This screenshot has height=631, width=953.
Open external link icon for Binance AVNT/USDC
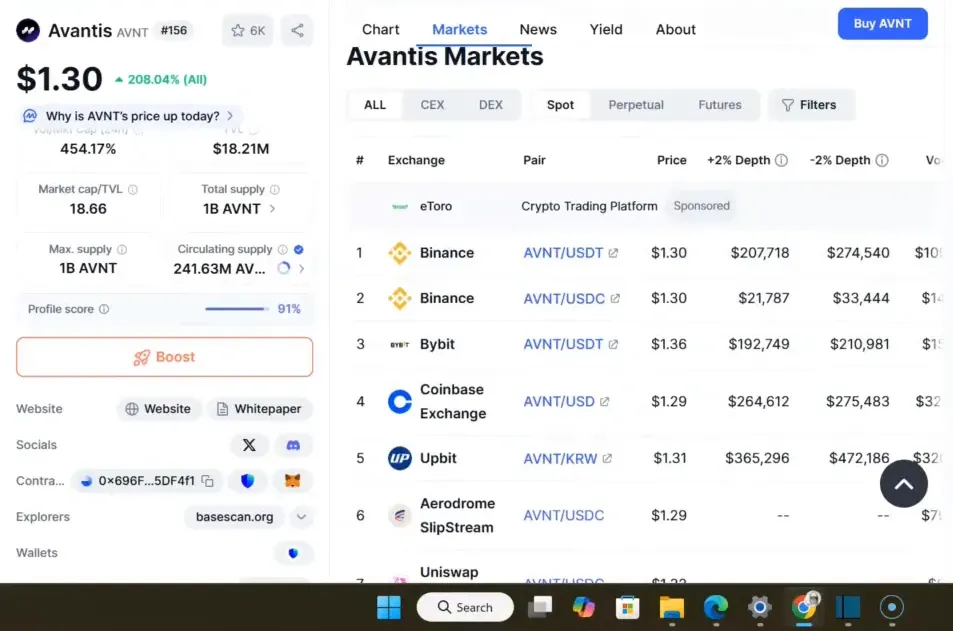point(615,298)
